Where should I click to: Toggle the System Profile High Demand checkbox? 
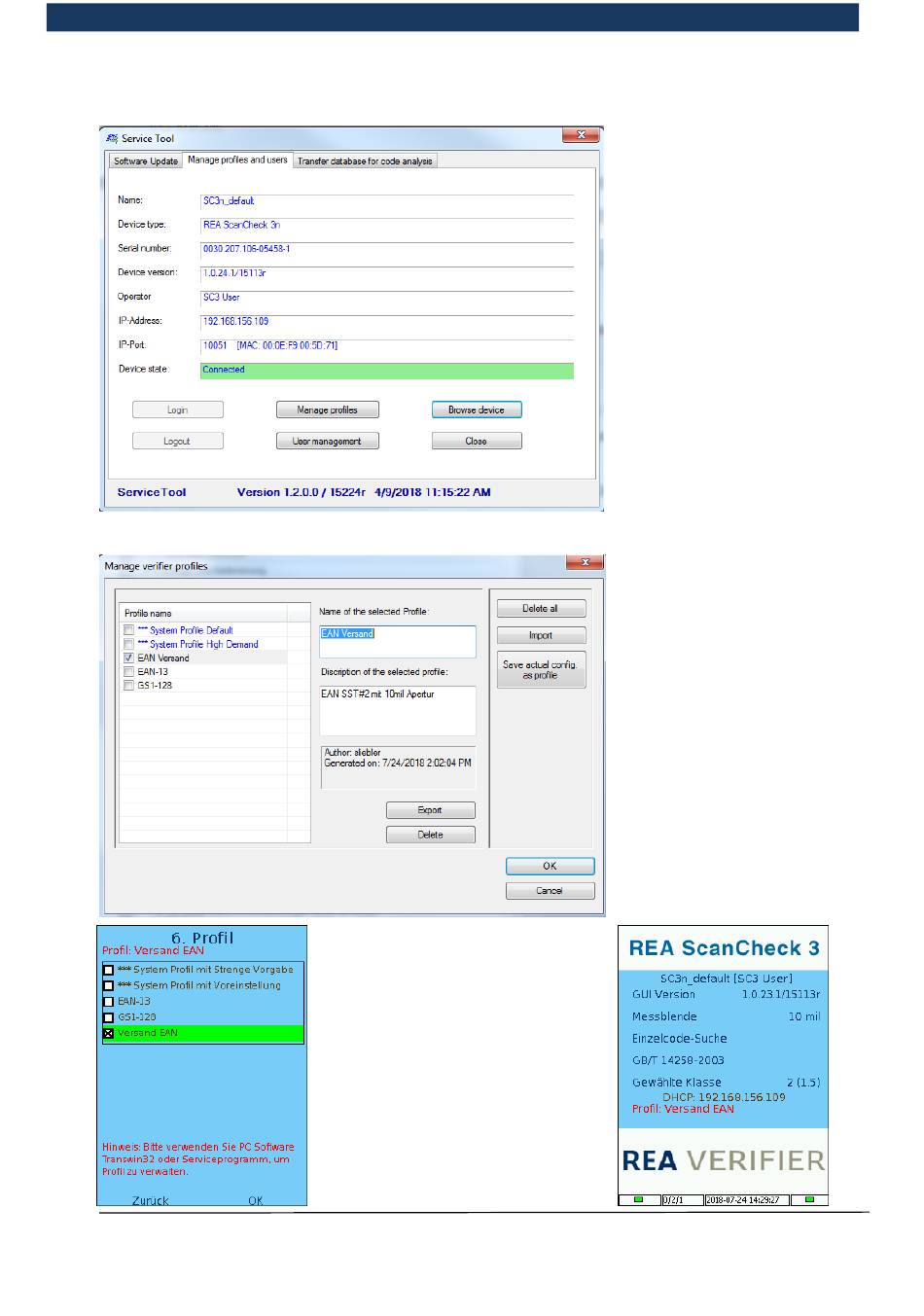tap(128, 644)
